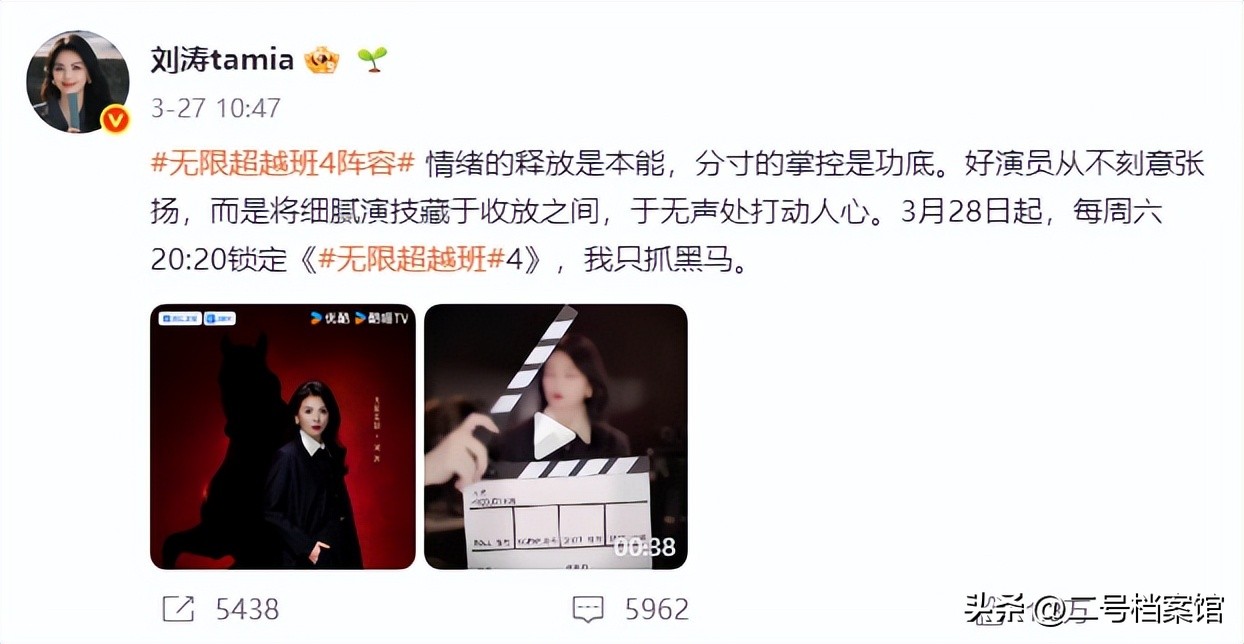The height and width of the screenshot is (644, 1244).
Task: Click the 刘涛tamia profile avatar
Action: pyautogui.click(x=77, y=82)
